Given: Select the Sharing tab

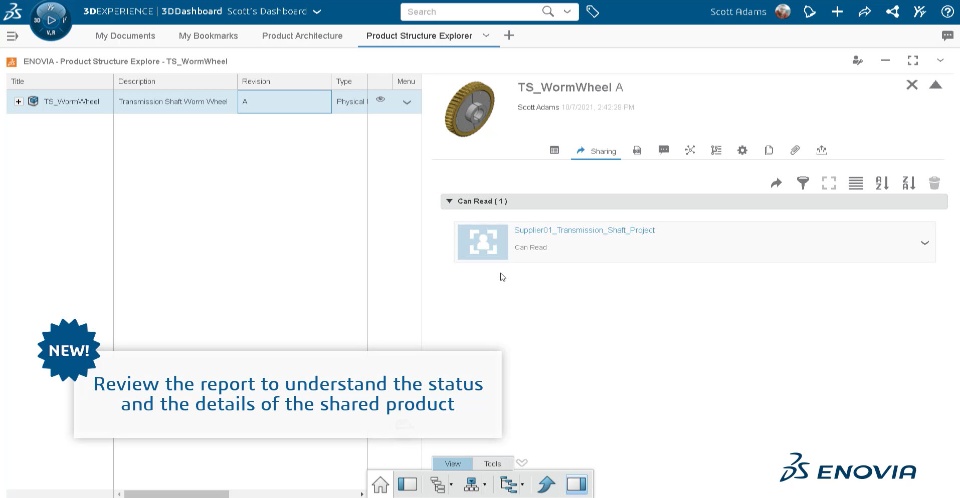Looking at the screenshot, I should tap(596, 151).
